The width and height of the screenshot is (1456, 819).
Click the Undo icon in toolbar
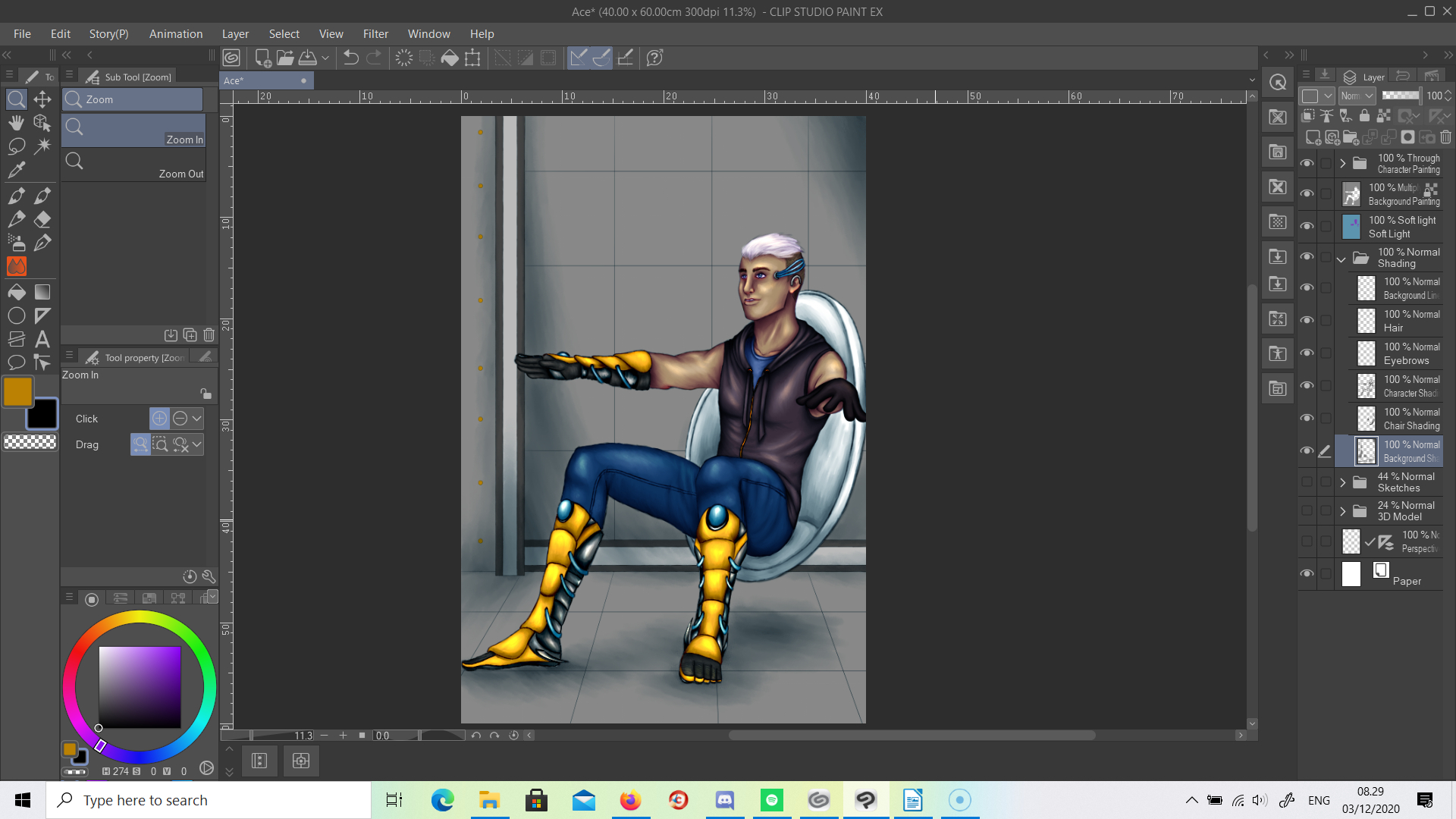[350, 58]
